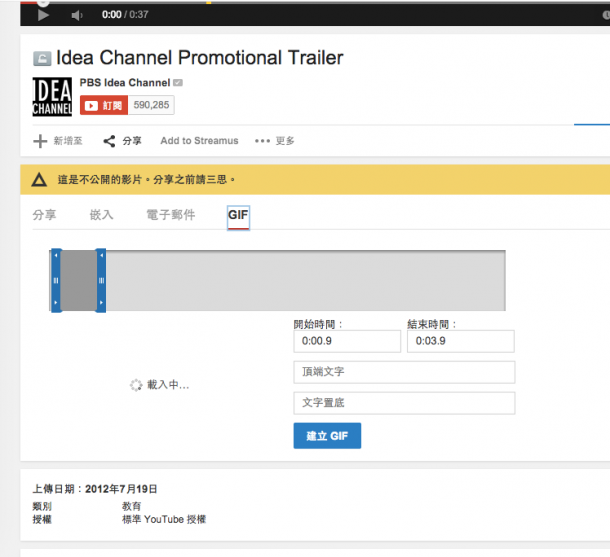Screen dimensions: 610x557
Task: Click the Idea Channel Promotional Trailer title
Action: click(x=200, y=58)
